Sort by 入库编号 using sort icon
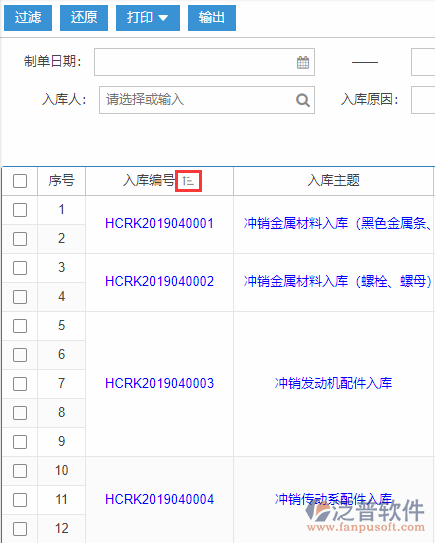The width and height of the screenshot is (435, 543). [x=188, y=181]
